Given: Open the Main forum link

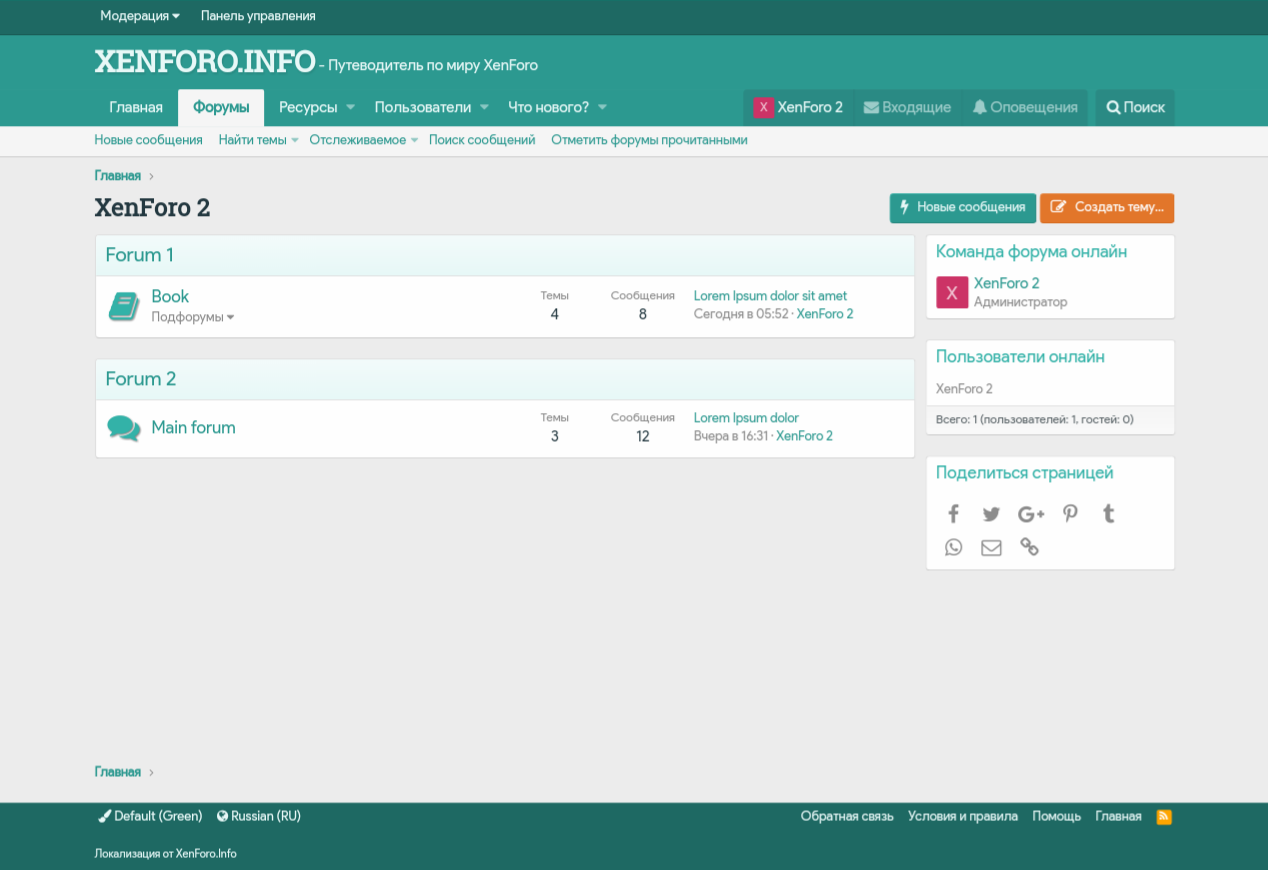Looking at the screenshot, I should point(193,427).
